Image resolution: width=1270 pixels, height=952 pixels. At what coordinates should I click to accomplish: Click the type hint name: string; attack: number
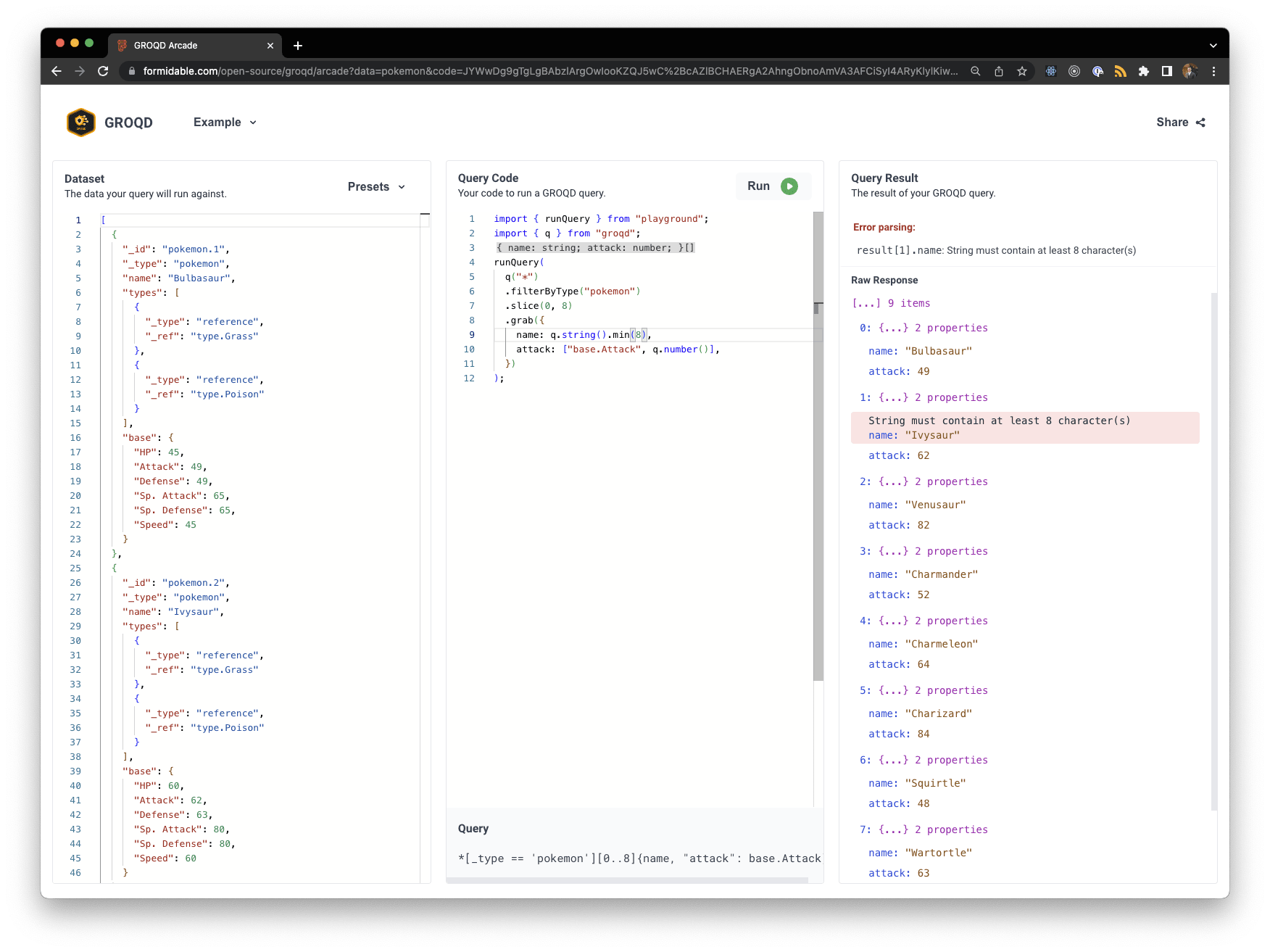click(595, 248)
